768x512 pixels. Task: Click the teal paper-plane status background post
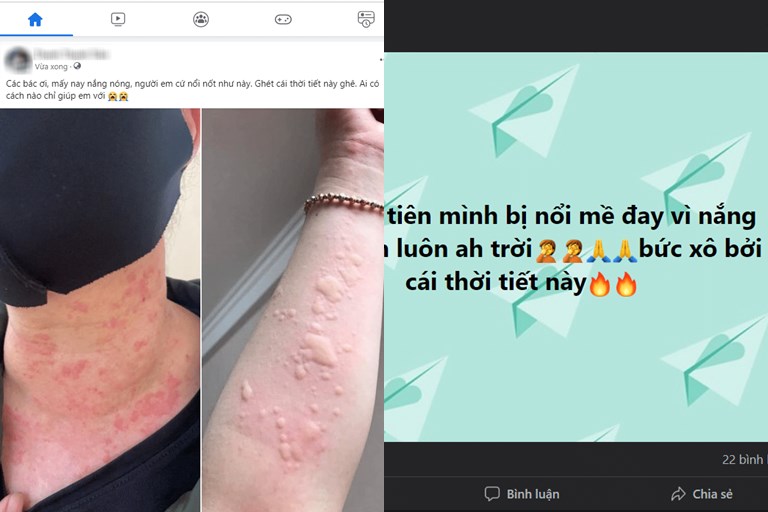pos(576,247)
